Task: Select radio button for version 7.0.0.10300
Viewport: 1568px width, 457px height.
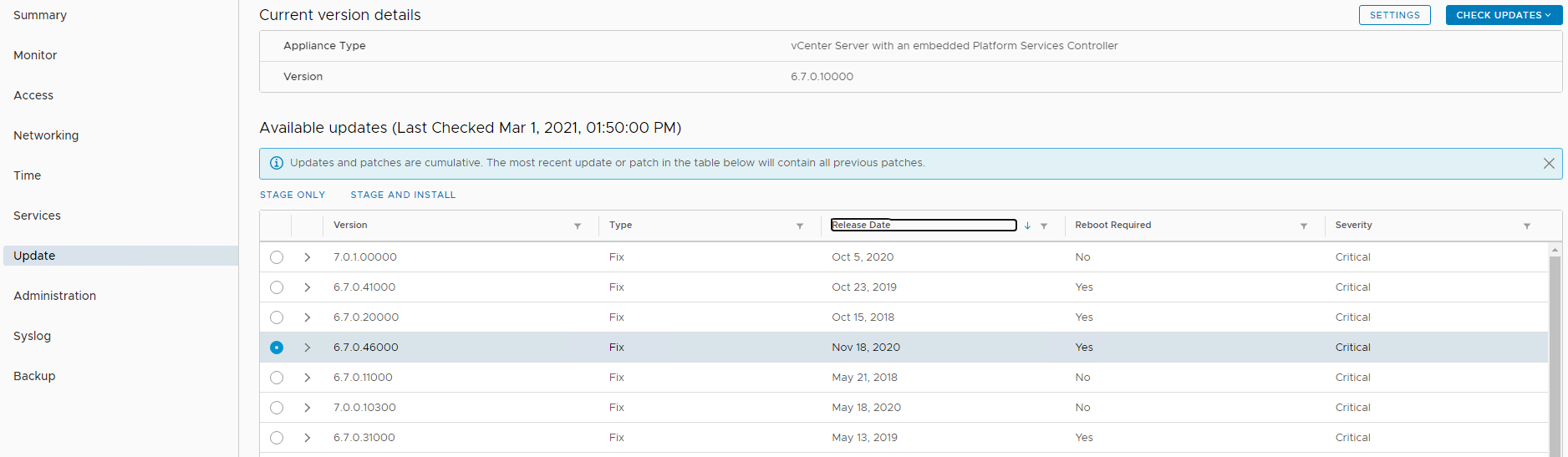Action: tap(277, 408)
